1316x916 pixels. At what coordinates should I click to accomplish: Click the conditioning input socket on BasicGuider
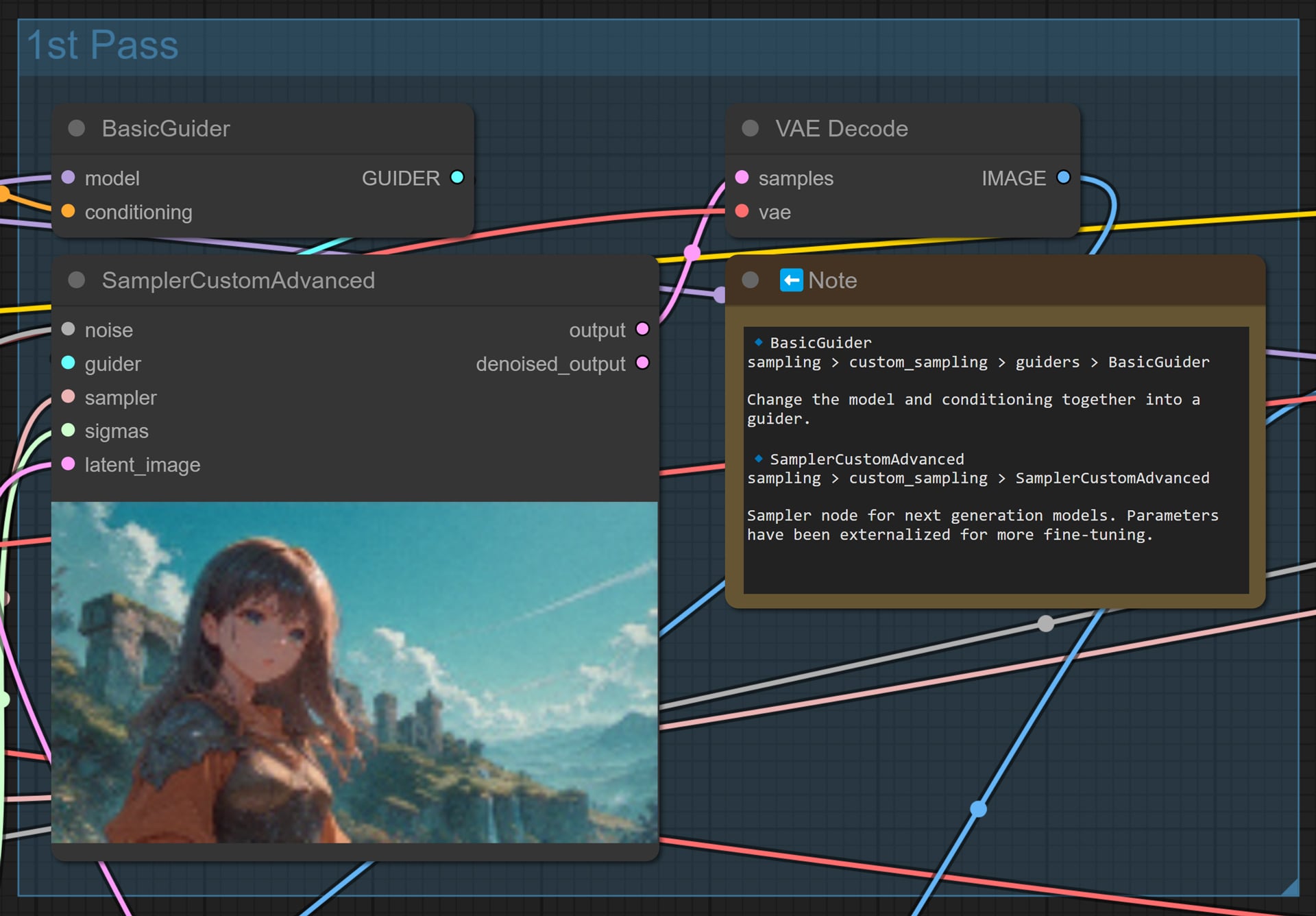click(68, 211)
